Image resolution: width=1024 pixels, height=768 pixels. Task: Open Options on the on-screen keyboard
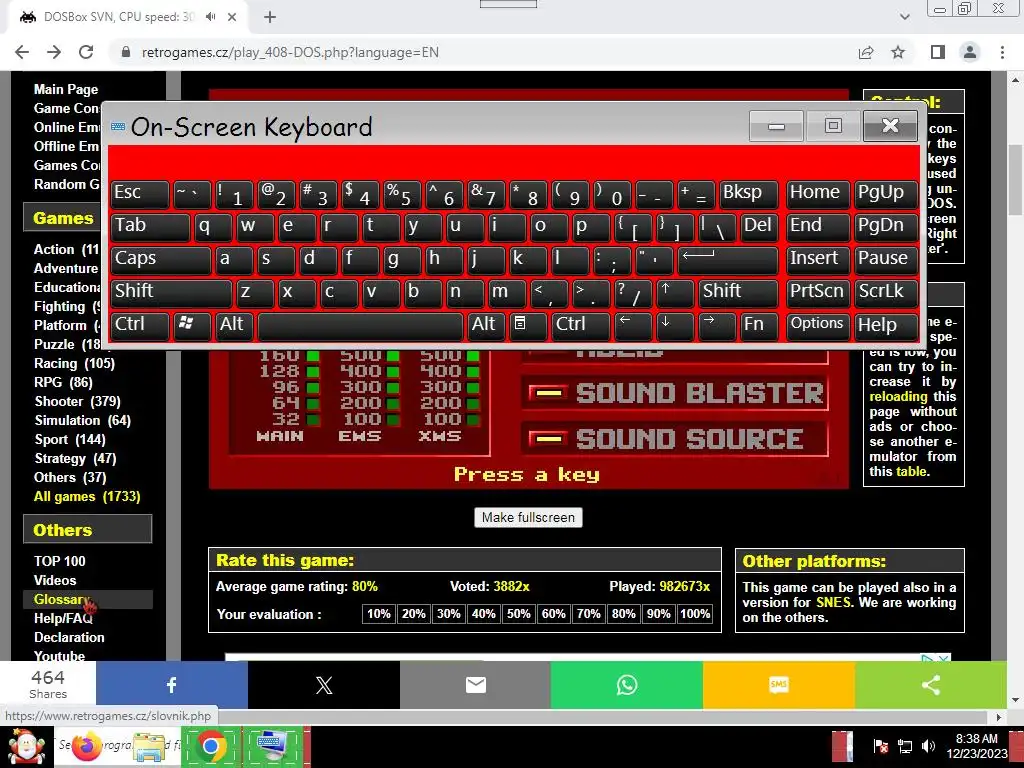point(818,325)
